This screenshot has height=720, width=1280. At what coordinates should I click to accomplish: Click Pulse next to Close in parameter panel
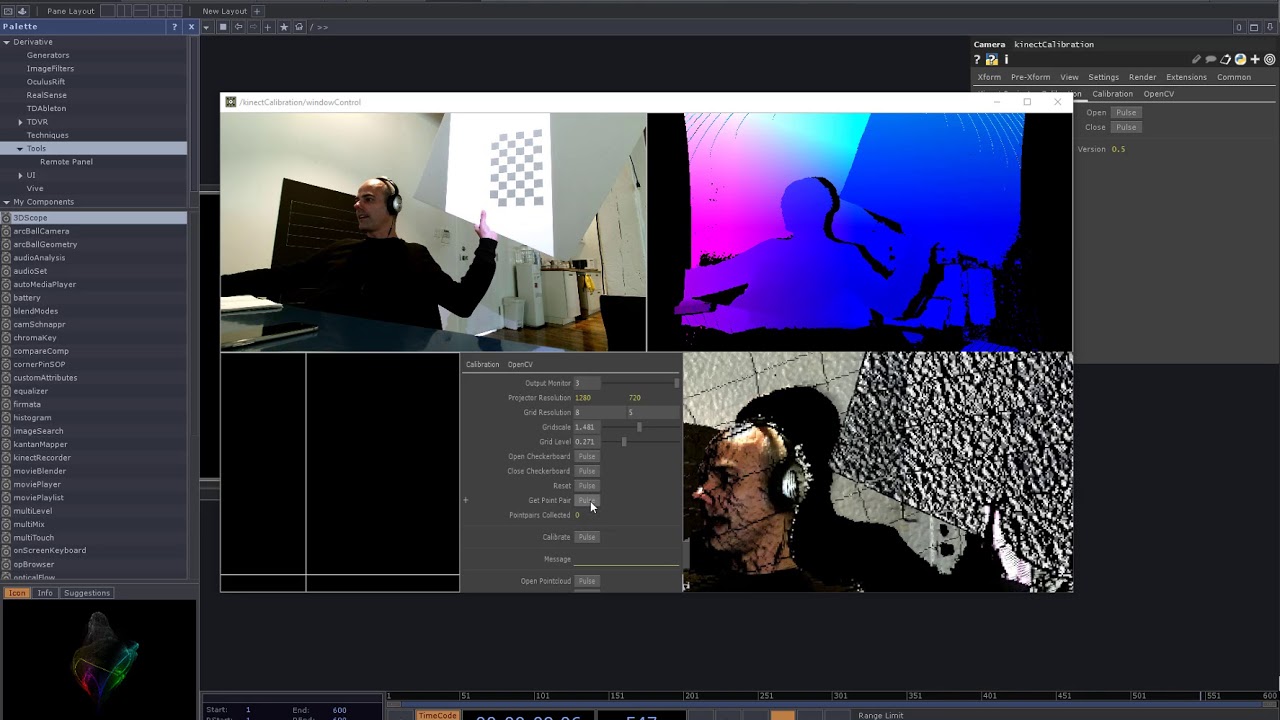[1126, 127]
